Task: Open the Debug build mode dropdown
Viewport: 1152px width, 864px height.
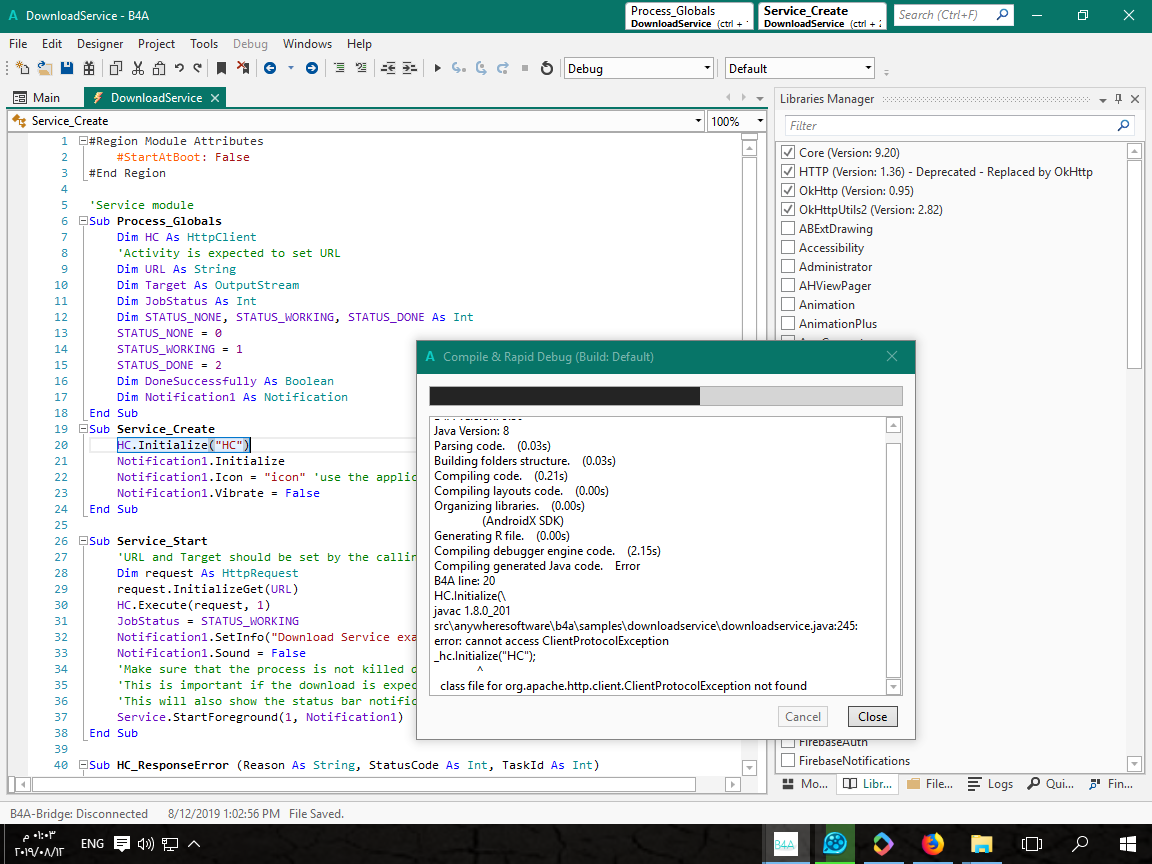Action: tap(638, 69)
